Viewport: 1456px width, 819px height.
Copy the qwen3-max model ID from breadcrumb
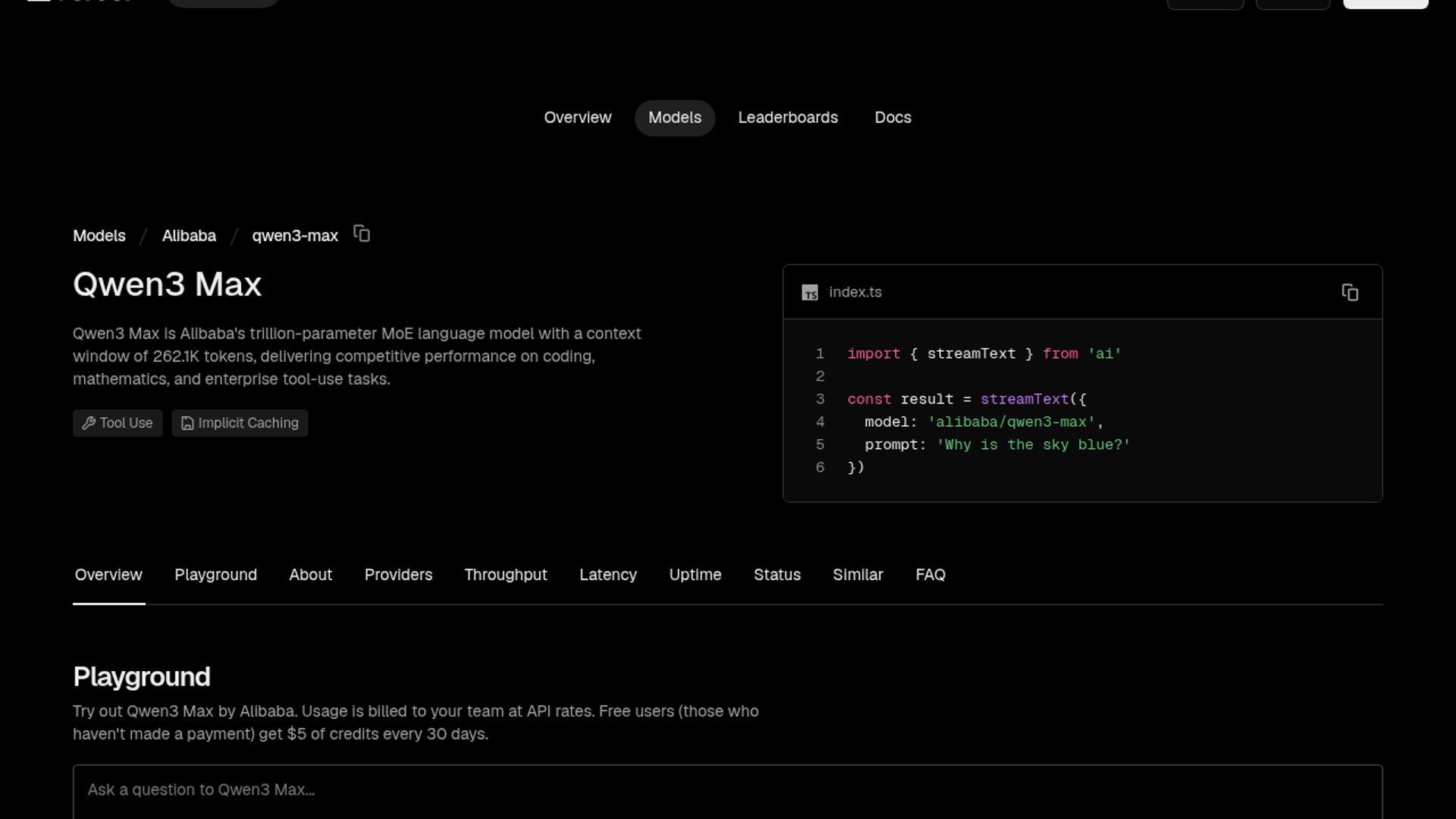[362, 234]
